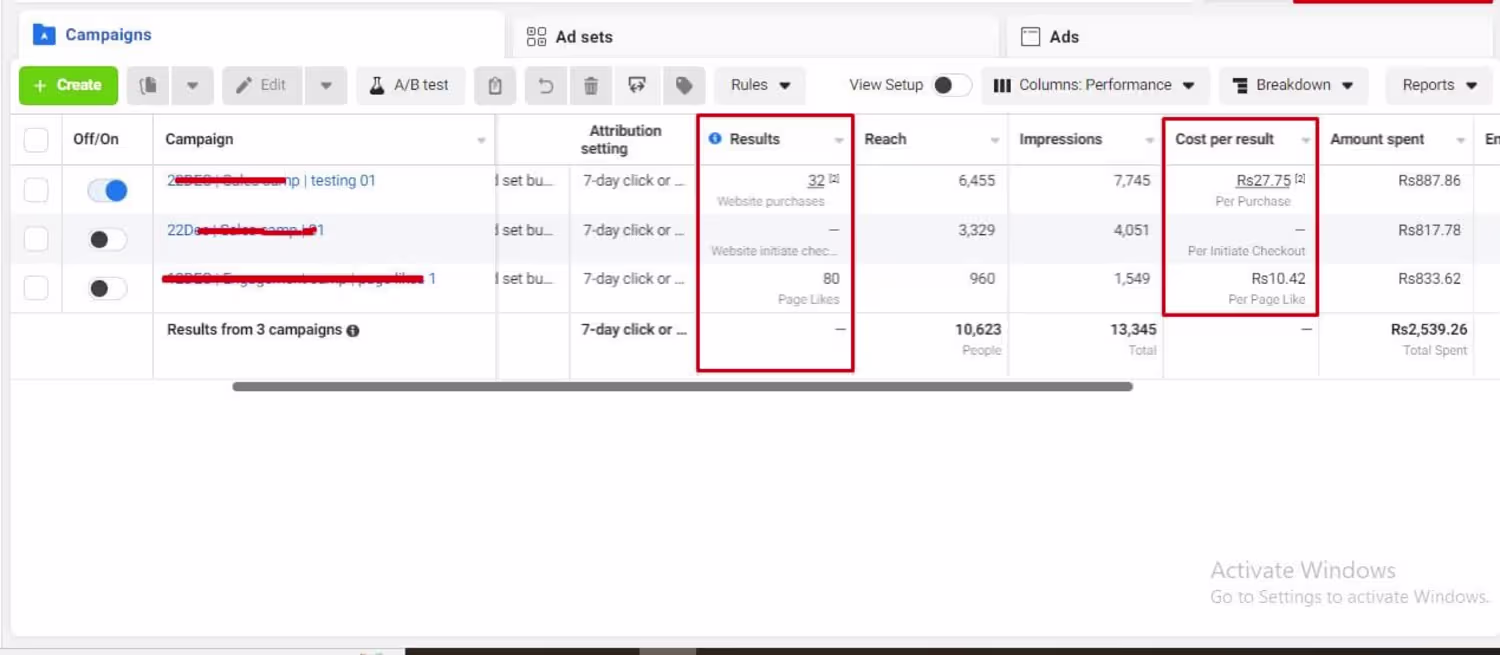Click the green Create button
Image resolution: width=1500 pixels, height=655 pixels.
click(x=68, y=86)
